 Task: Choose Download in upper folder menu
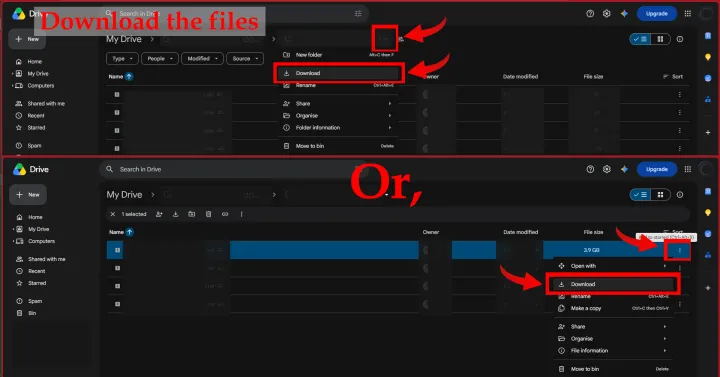[x=338, y=73]
